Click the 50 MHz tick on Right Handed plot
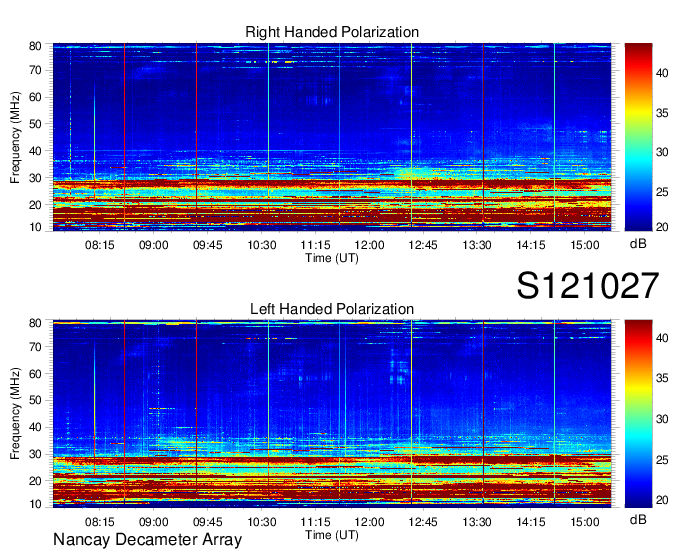680x552 pixels. (35, 124)
